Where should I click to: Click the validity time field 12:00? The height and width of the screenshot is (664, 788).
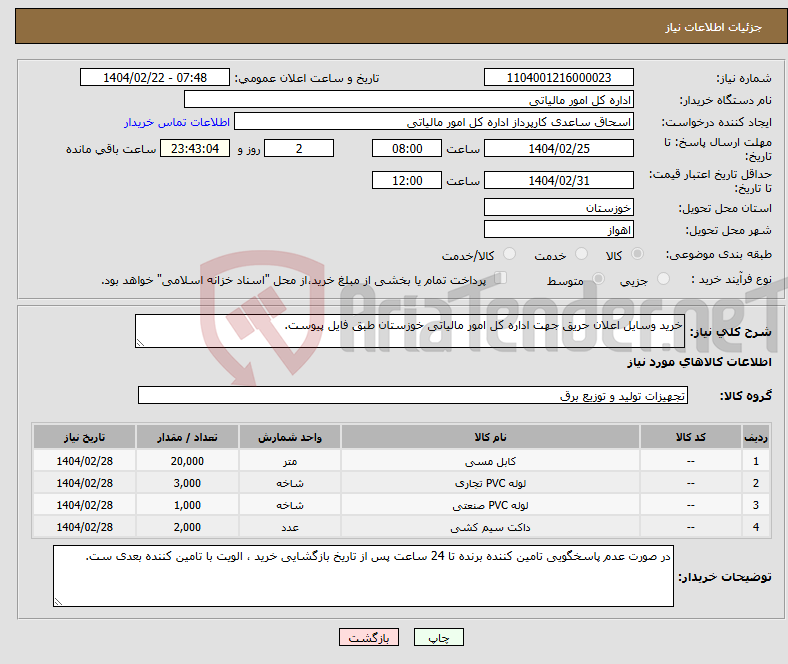[407, 180]
